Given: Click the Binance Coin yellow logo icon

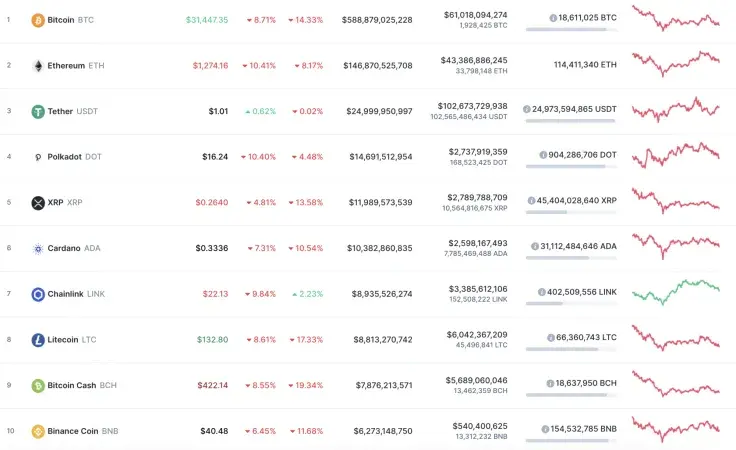Looking at the screenshot, I should pyautogui.click(x=38, y=432).
